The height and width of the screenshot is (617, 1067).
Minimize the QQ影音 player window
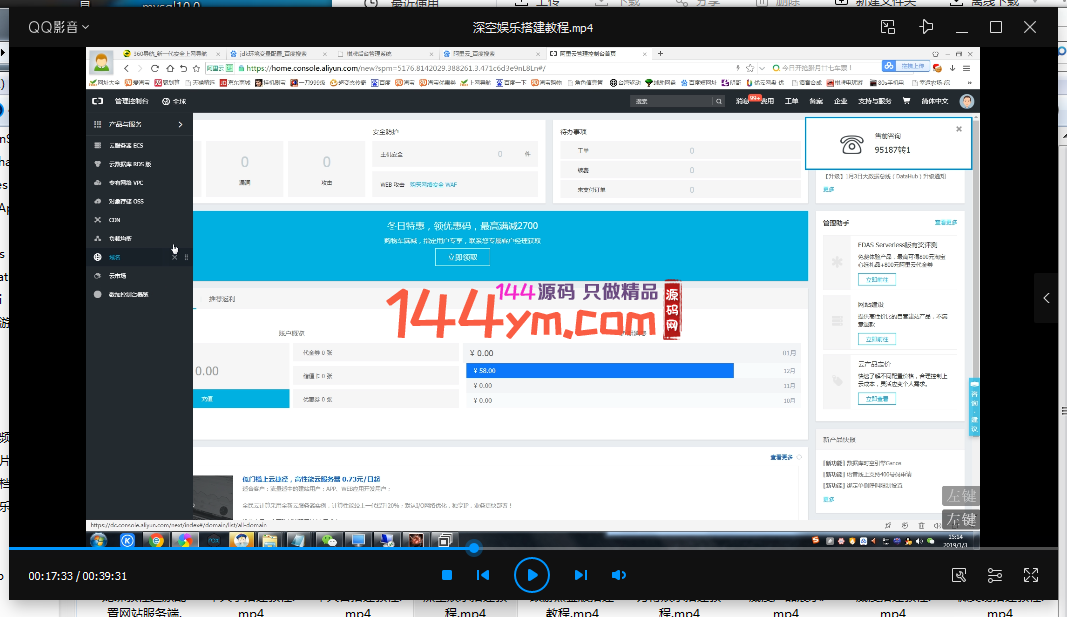pyautogui.click(x=962, y=27)
